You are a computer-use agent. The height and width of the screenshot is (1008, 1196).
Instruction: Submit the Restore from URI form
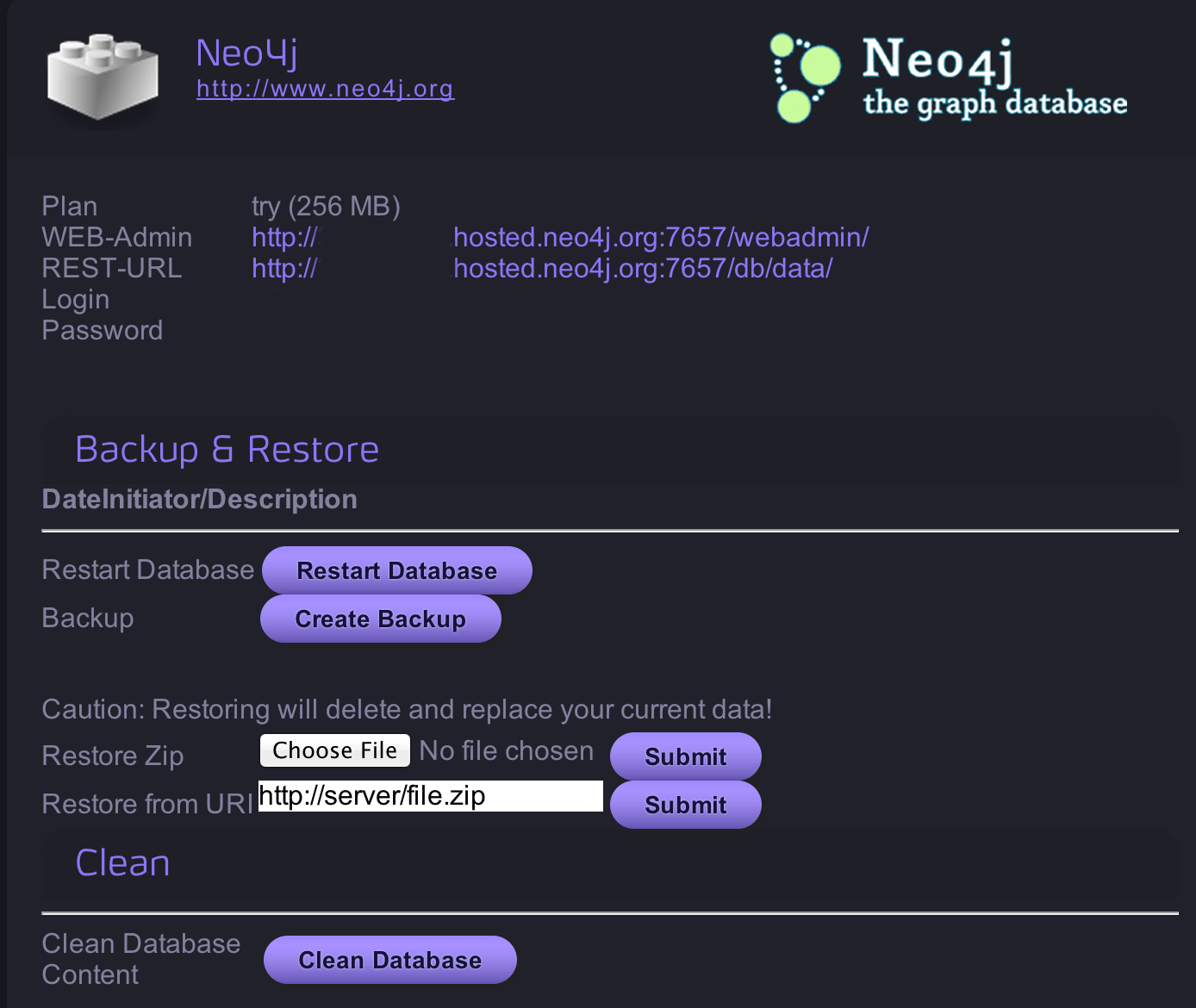(x=685, y=805)
